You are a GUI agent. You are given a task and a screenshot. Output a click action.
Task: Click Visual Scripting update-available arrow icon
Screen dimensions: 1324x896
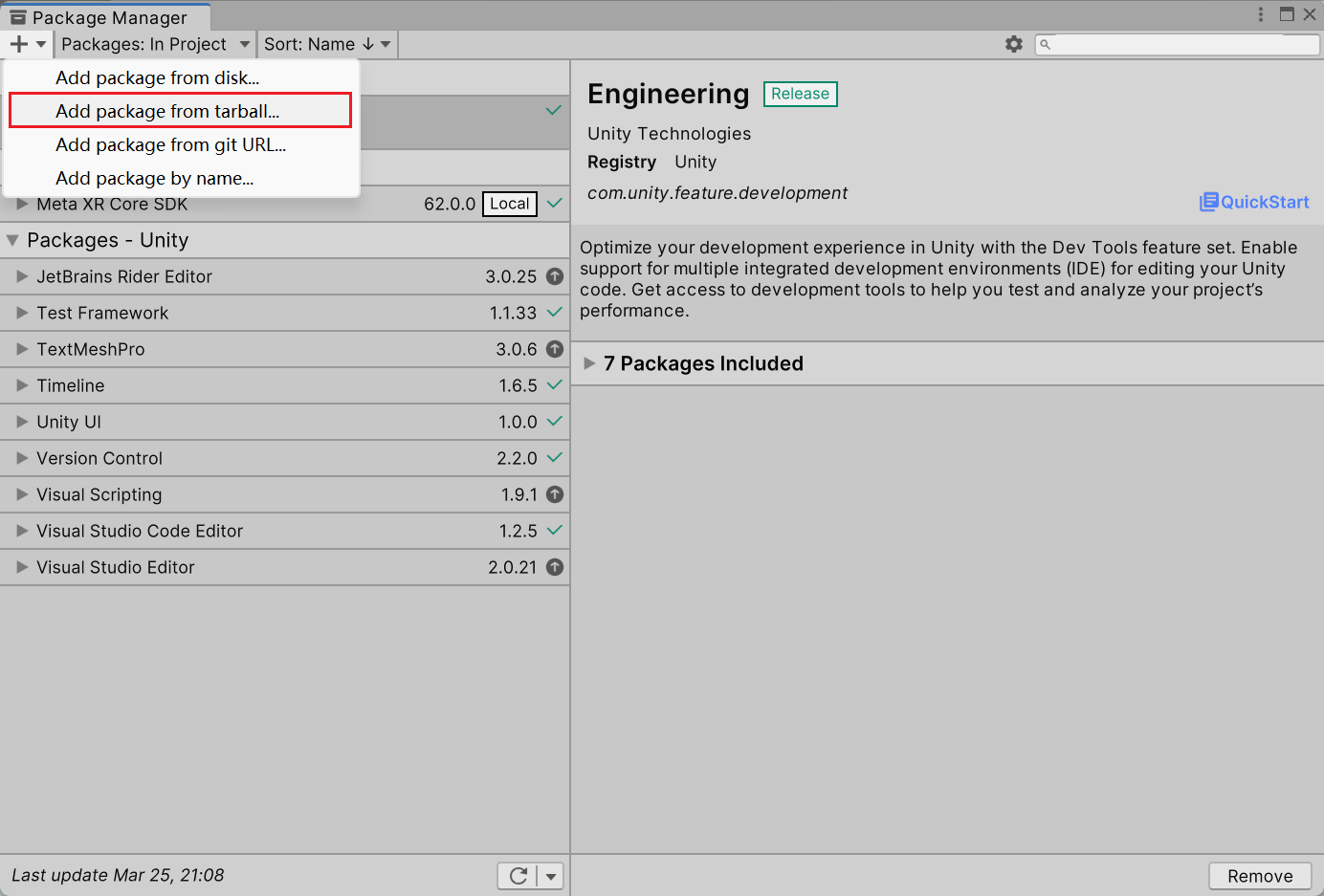point(555,494)
